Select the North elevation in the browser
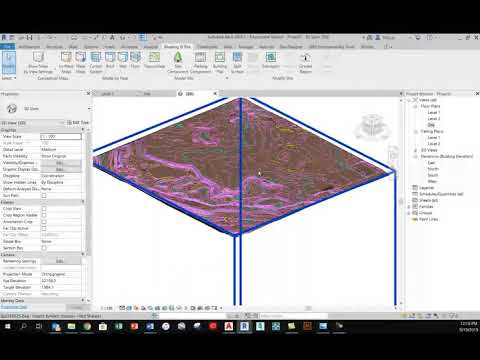The height and width of the screenshot is (360, 480). [433, 169]
